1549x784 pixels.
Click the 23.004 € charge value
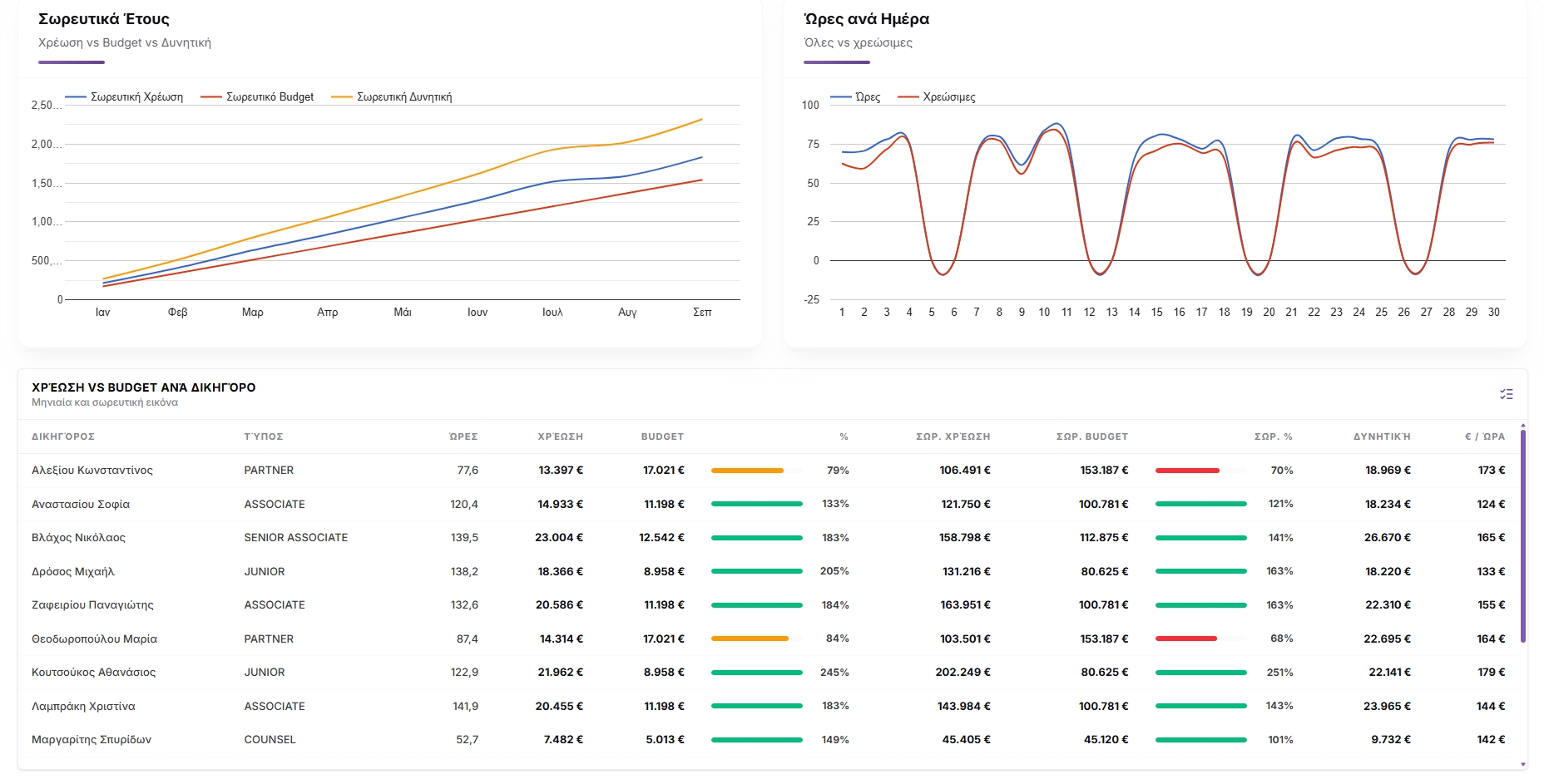point(559,538)
